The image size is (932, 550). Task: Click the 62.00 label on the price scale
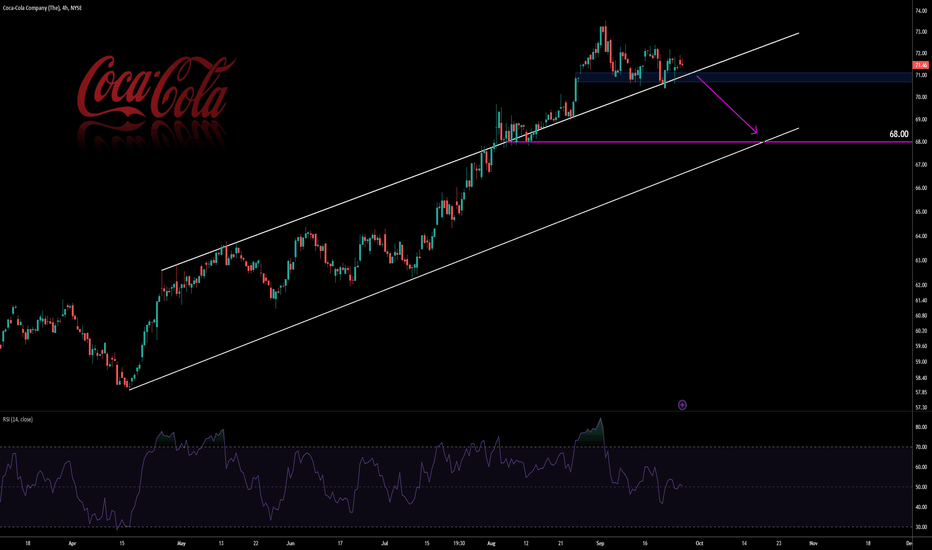[921, 285]
